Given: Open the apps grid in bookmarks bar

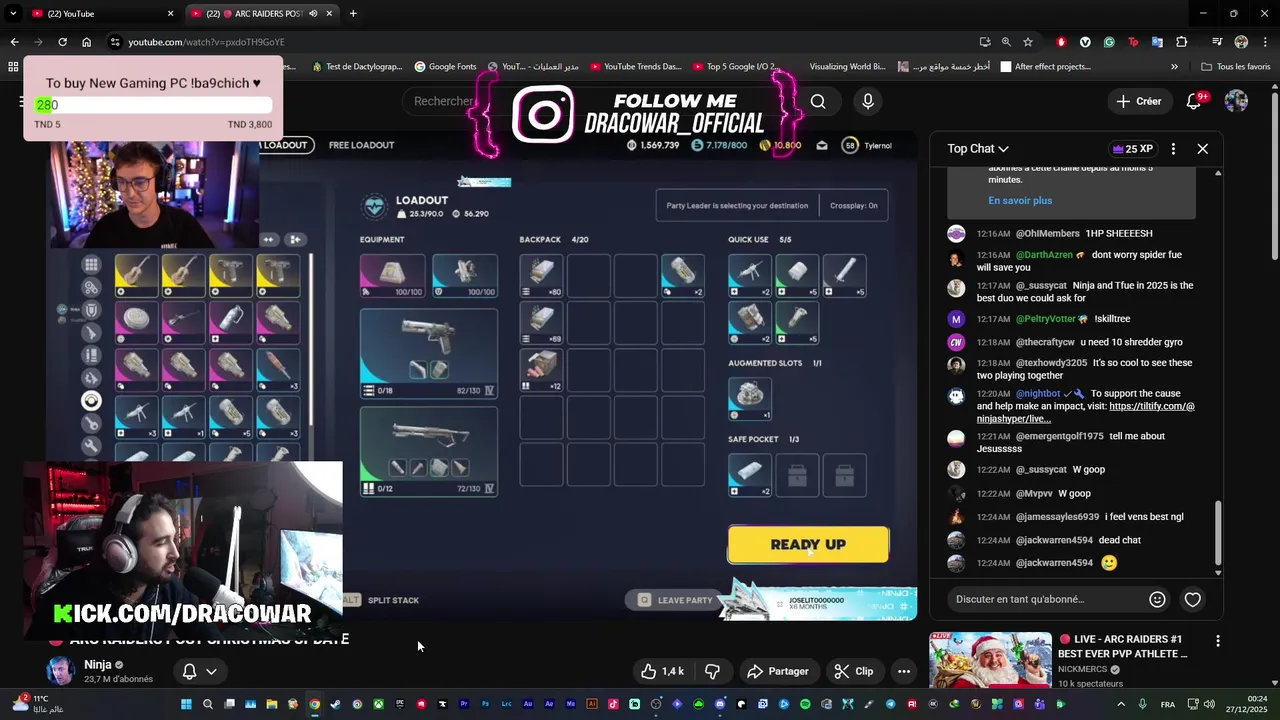Looking at the screenshot, I should [13, 67].
